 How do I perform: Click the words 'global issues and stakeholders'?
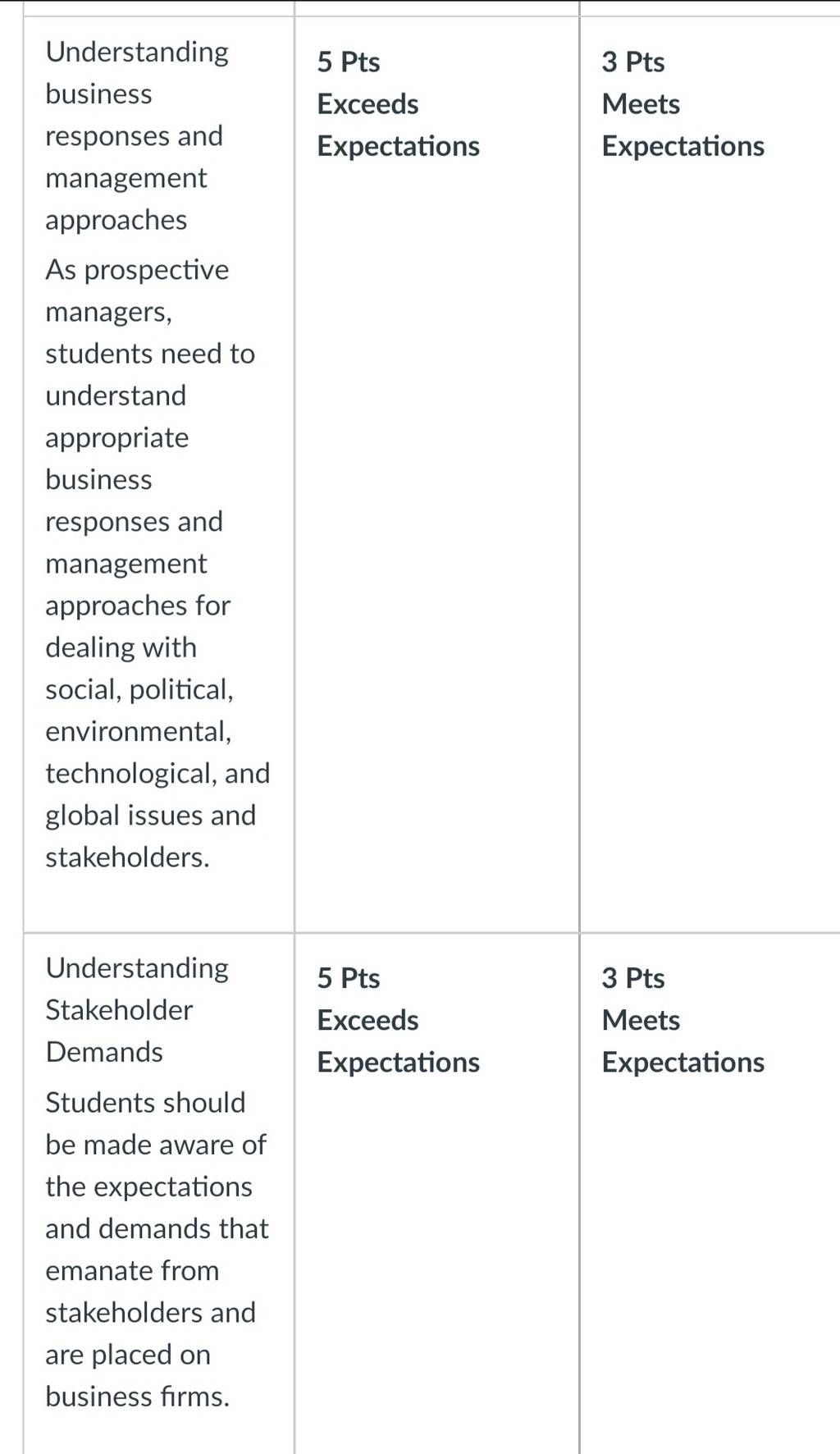coord(151,835)
